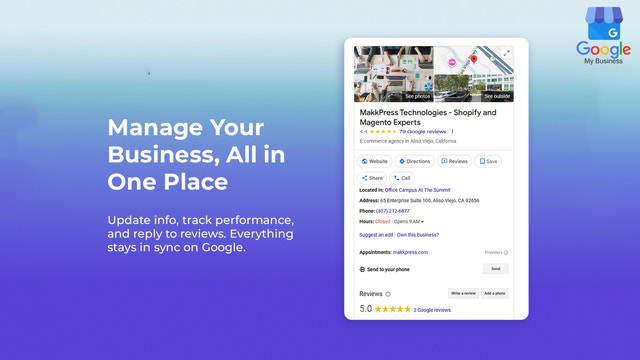Click the Write a review button
The height and width of the screenshot is (360, 640).
463,293
